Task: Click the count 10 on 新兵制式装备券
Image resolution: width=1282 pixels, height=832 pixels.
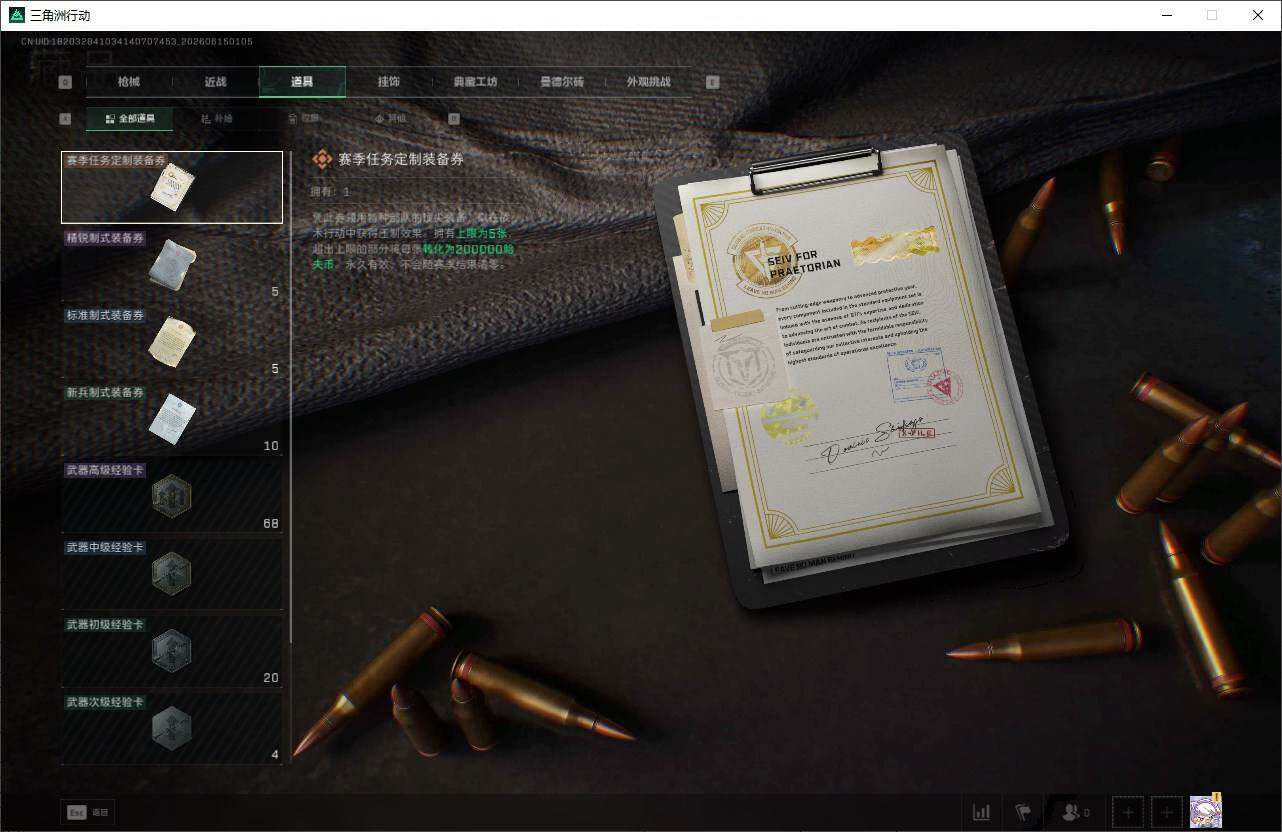Action: [271, 446]
